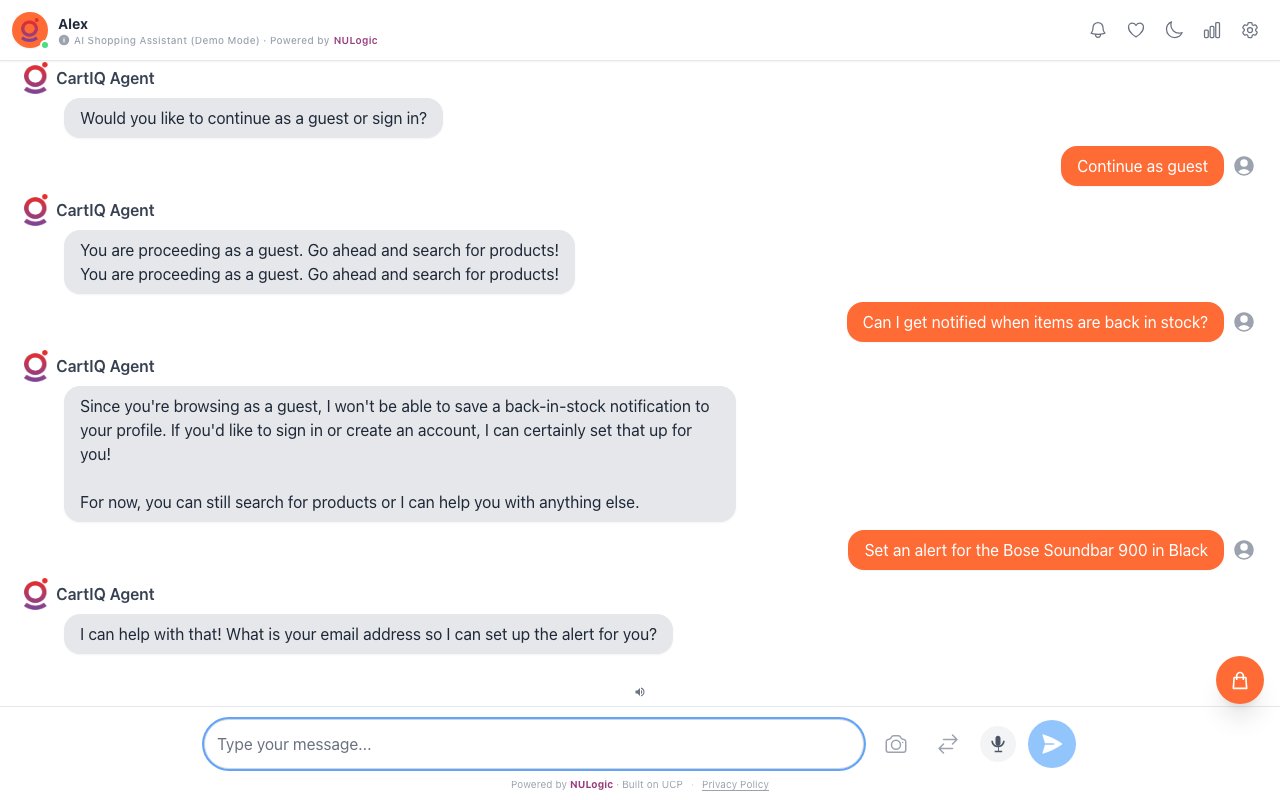Open the settings gear icon

pyautogui.click(x=1250, y=30)
